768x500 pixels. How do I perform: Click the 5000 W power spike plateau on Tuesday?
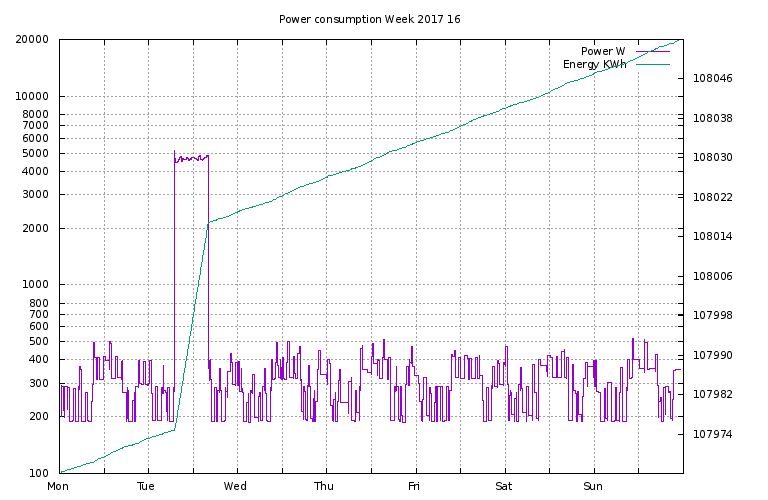pos(192,158)
